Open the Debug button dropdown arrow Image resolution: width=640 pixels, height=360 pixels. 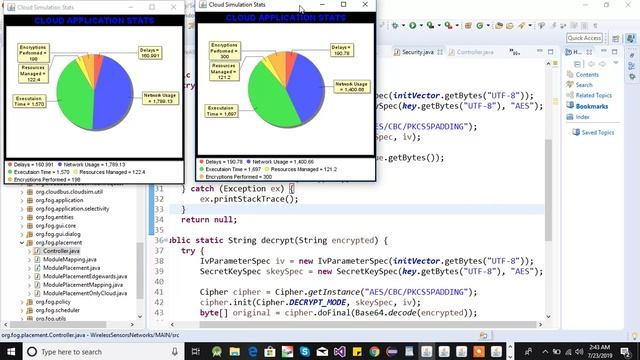coord(403,25)
